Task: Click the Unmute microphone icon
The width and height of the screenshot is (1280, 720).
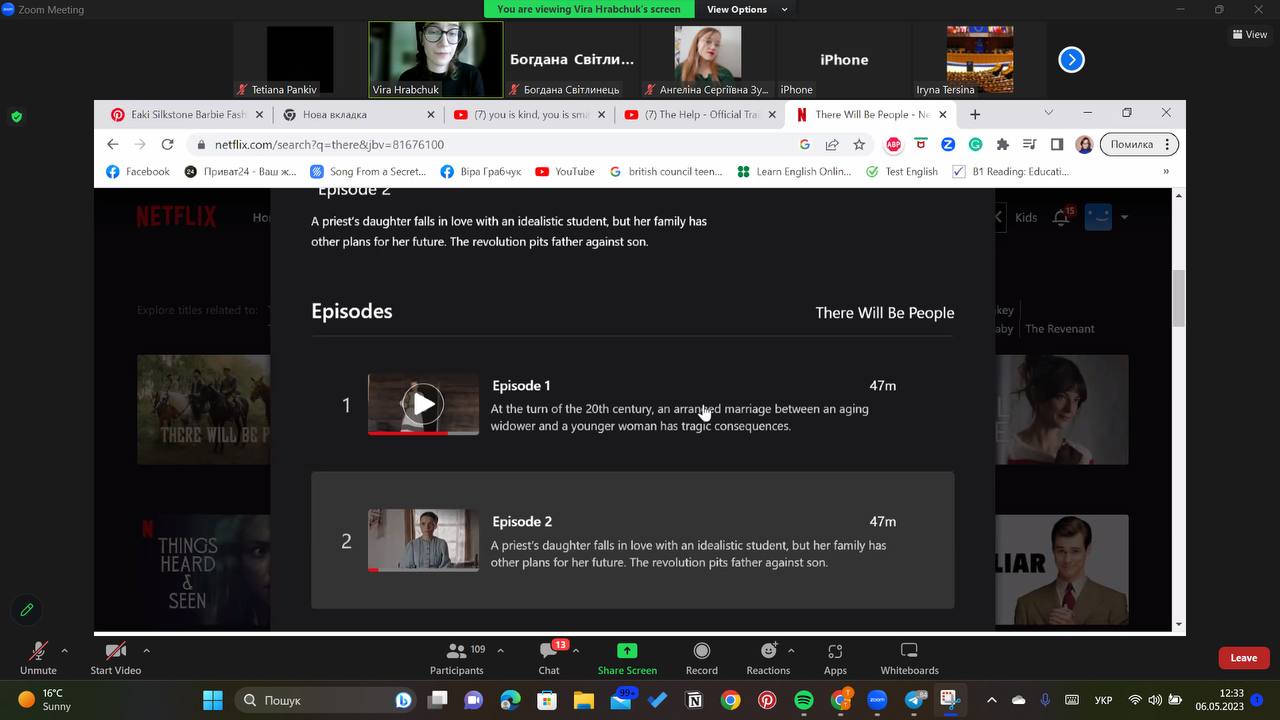Action: click(x=38, y=651)
